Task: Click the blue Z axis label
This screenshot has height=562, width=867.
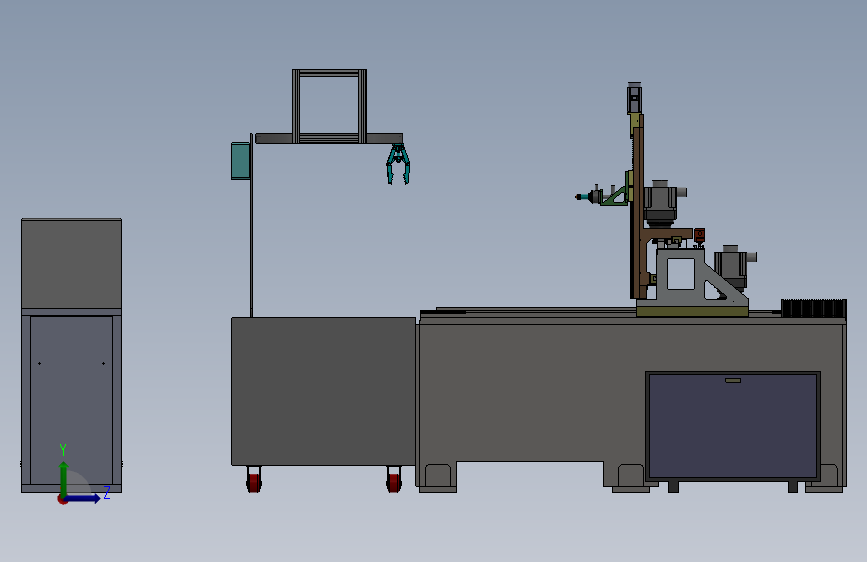Action: pos(107,492)
